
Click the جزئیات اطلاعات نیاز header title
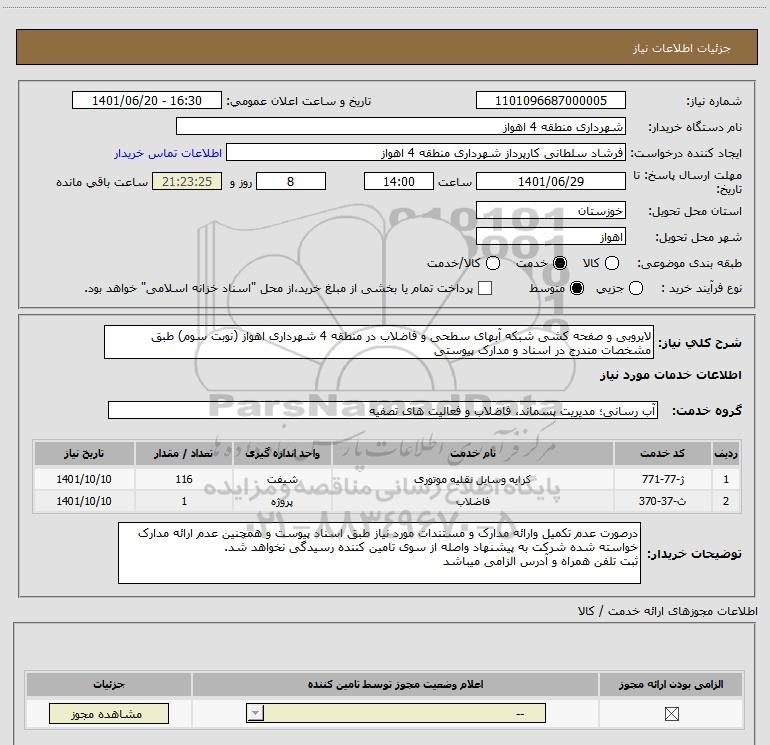pos(681,48)
